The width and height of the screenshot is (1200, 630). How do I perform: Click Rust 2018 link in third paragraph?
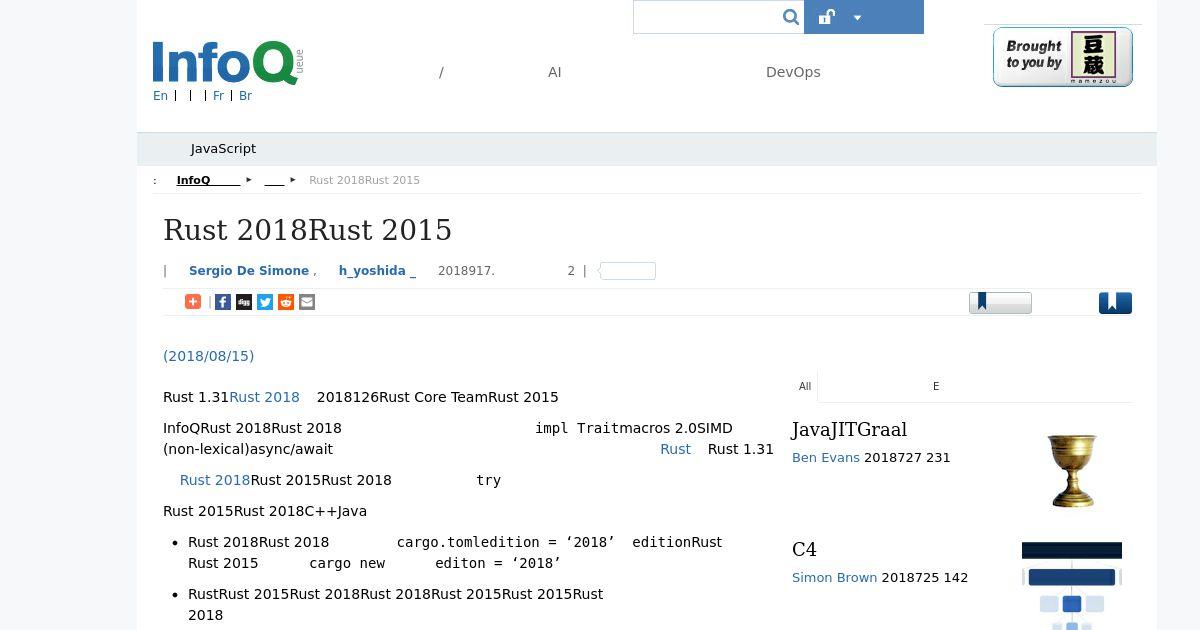[x=215, y=480]
